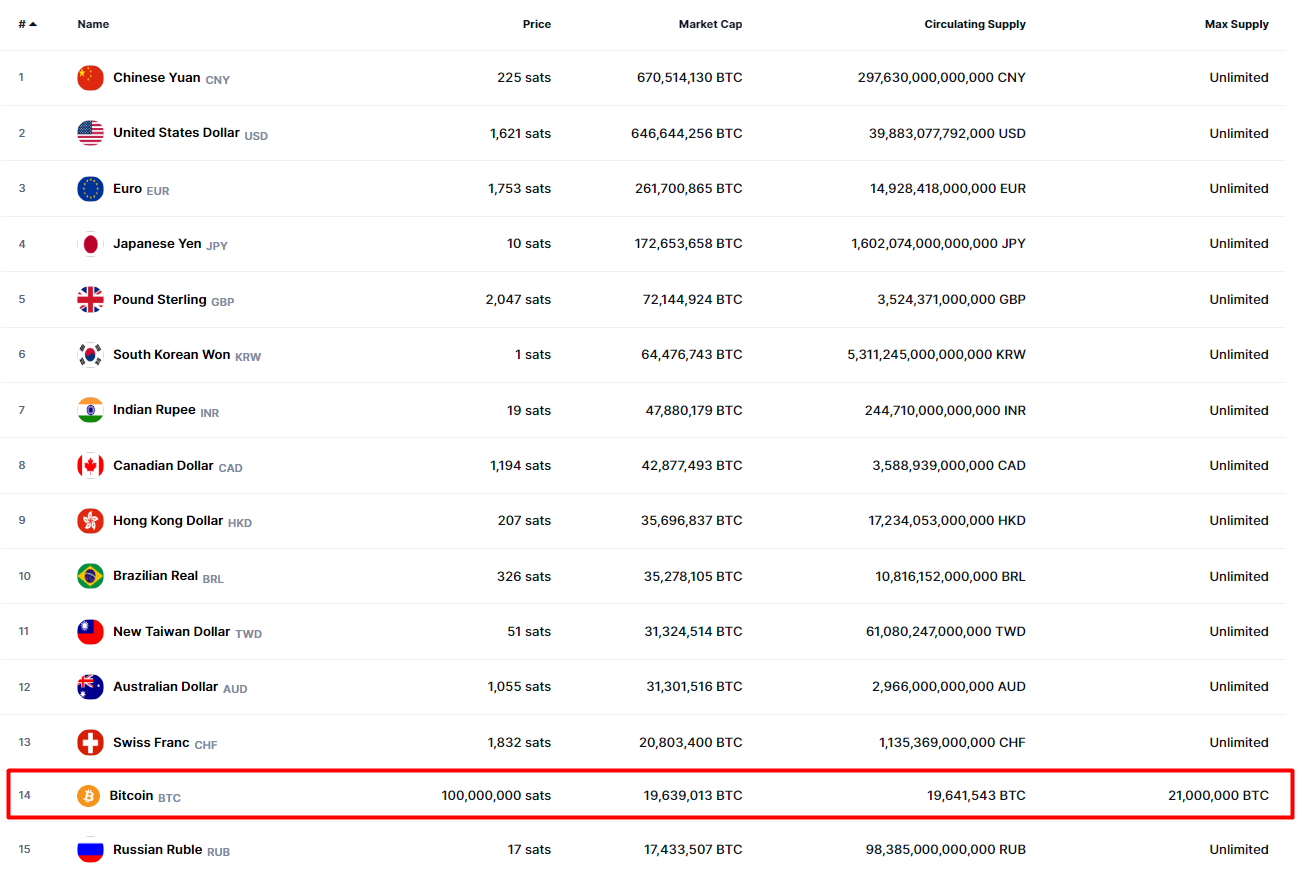
Task: Click the United States Dollar flag icon
Action: pos(90,133)
